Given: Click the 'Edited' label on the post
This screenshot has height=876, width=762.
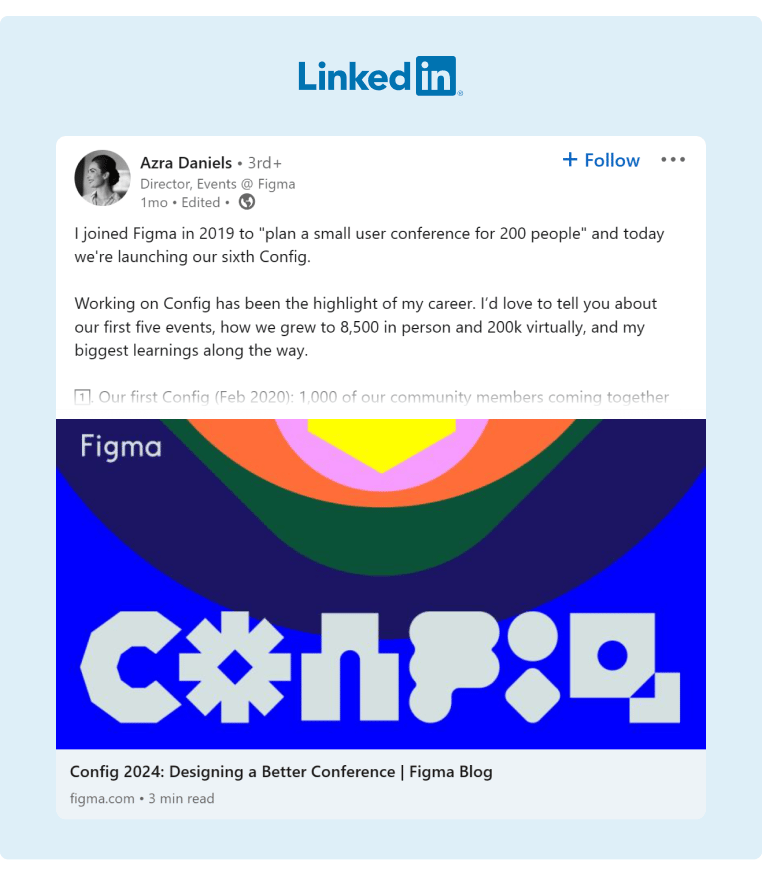Looking at the screenshot, I should point(200,202).
